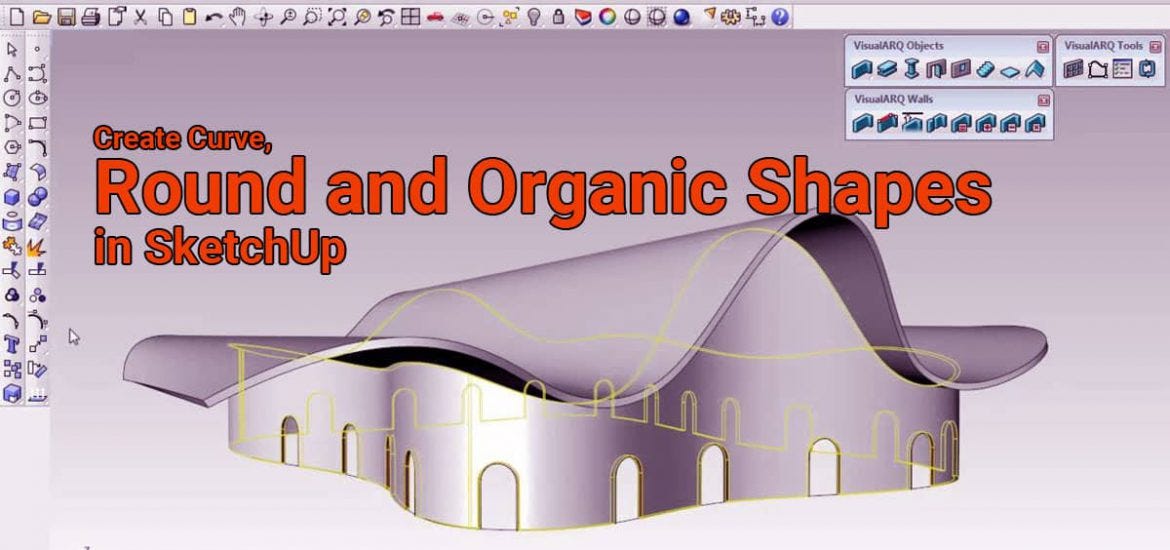
Task: Copy objects via the Copy icon
Action: pyautogui.click(x=166, y=17)
